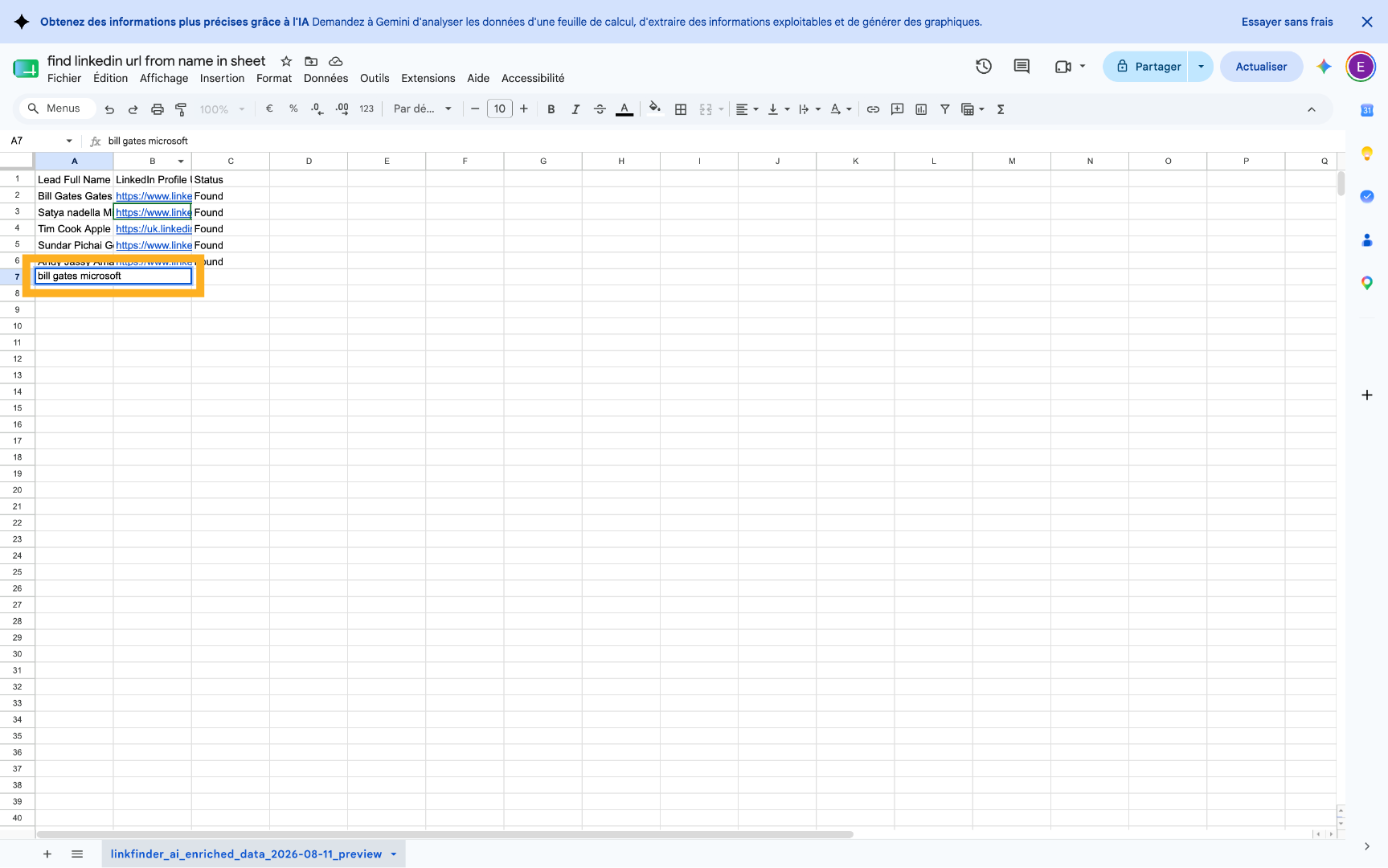This screenshot has width=1388, height=868.
Task: Open the Données menu
Action: point(326,78)
